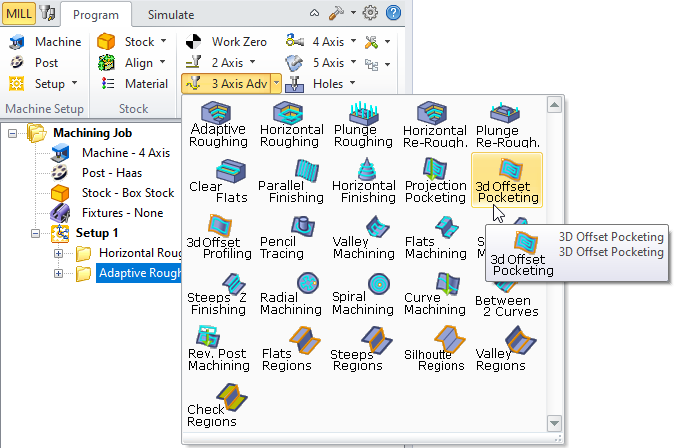The width and height of the screenshot is (674, 448).
Task: Collapse the Setup 1 tree node
Action: (x=35, y=233)
